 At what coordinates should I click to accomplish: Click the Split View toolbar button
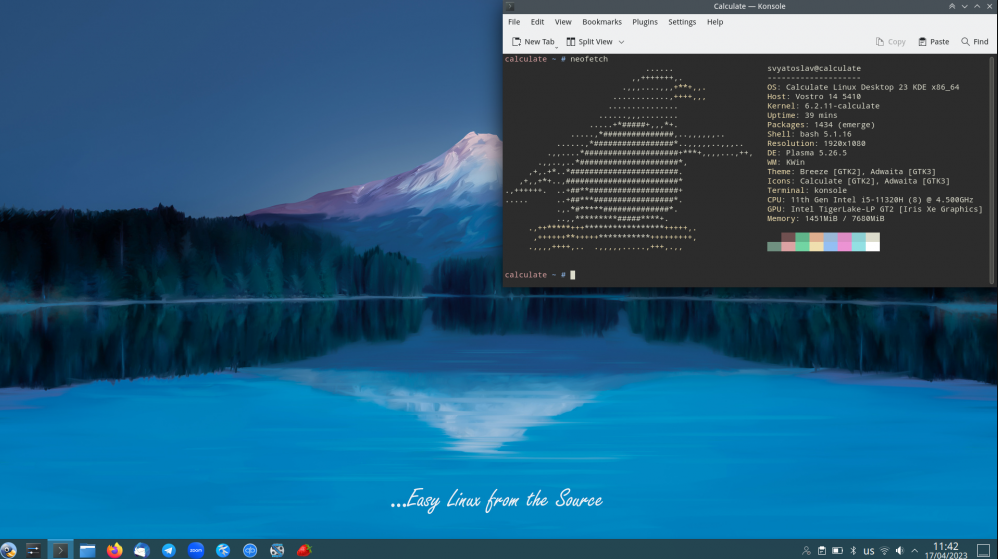[x=589, y=42]
